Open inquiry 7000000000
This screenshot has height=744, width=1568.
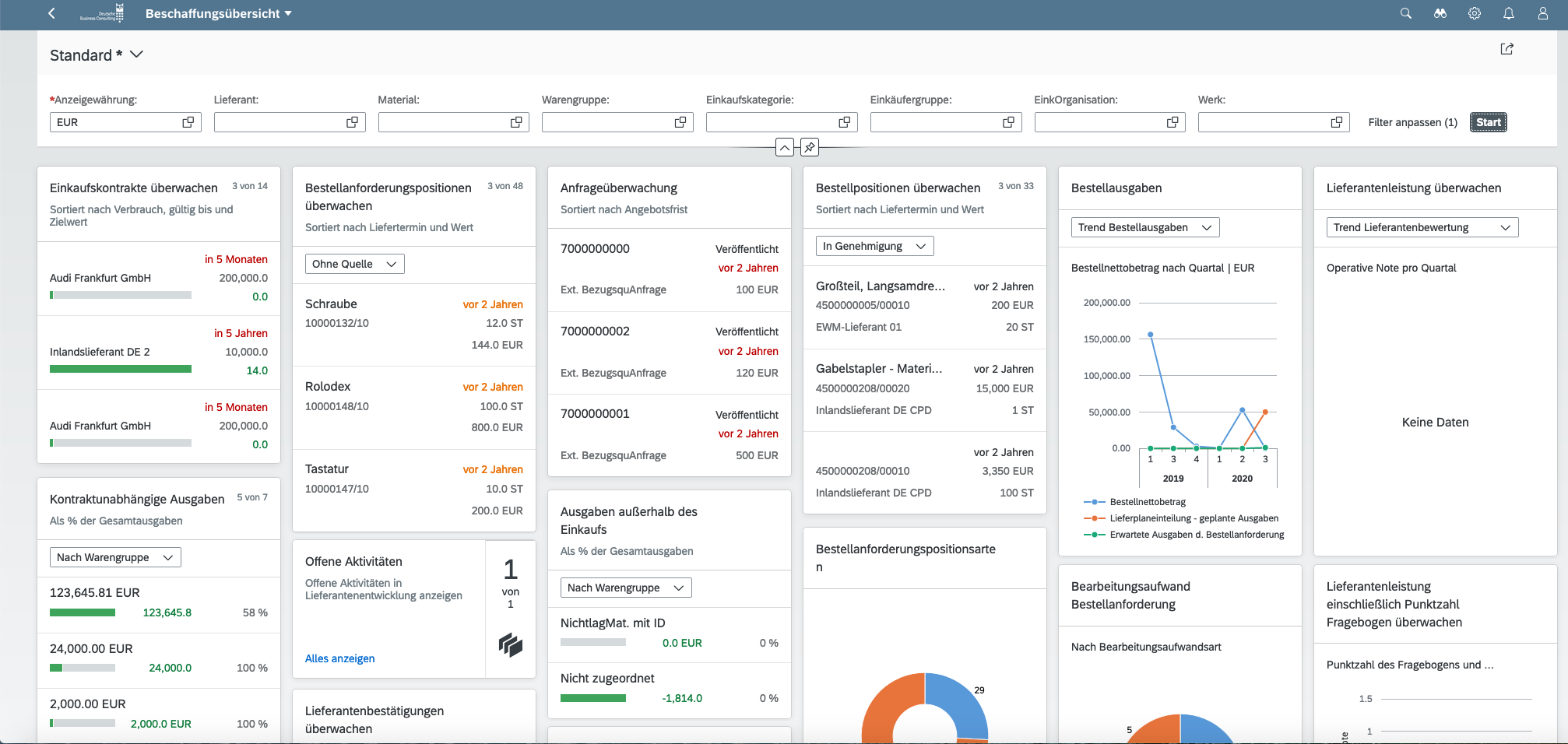tap(670, 270)
